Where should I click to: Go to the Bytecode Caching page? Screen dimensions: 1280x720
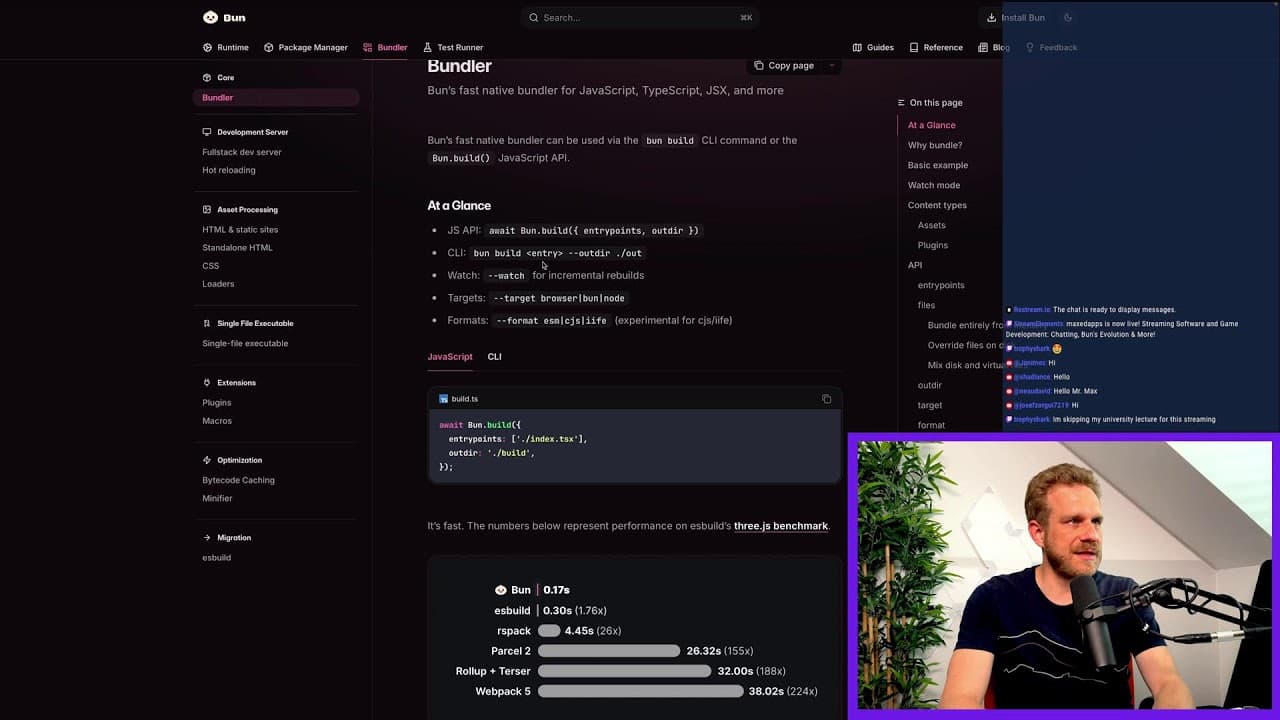238,480
